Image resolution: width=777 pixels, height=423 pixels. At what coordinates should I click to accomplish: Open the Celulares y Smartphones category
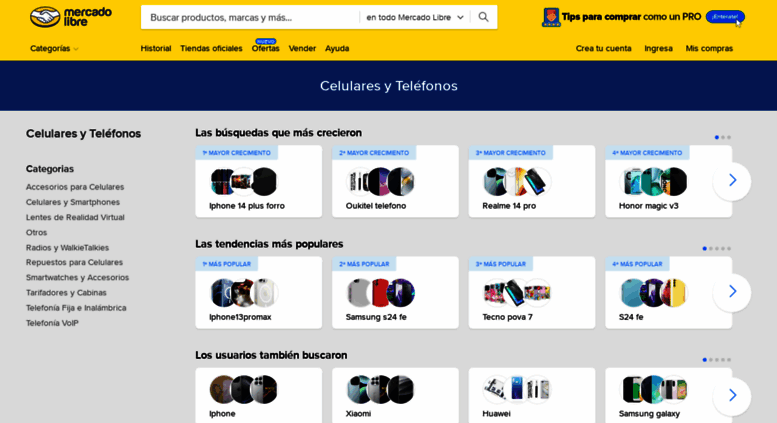[x=73, y=202]
